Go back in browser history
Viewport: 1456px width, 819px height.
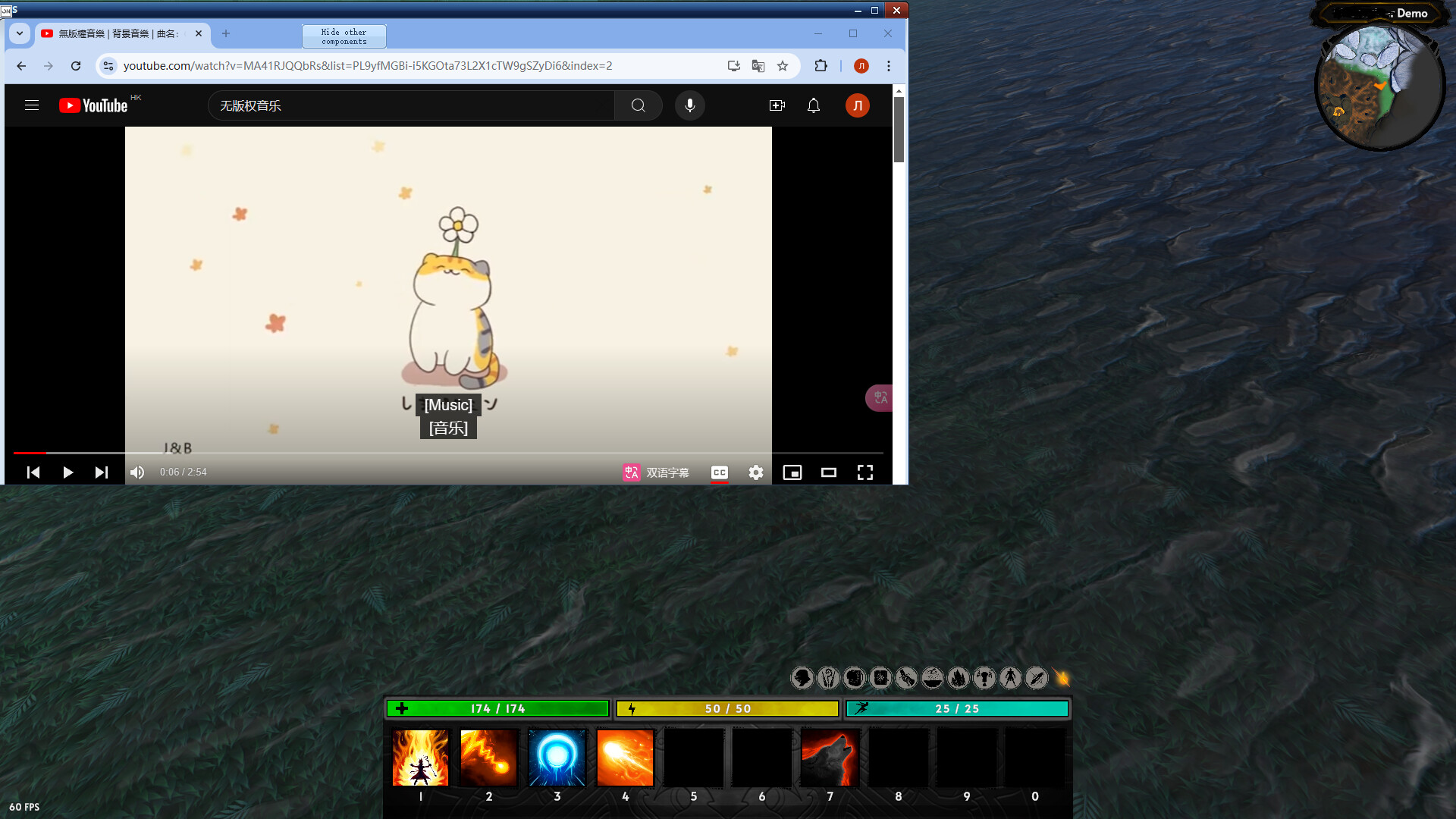coord(21,66)
